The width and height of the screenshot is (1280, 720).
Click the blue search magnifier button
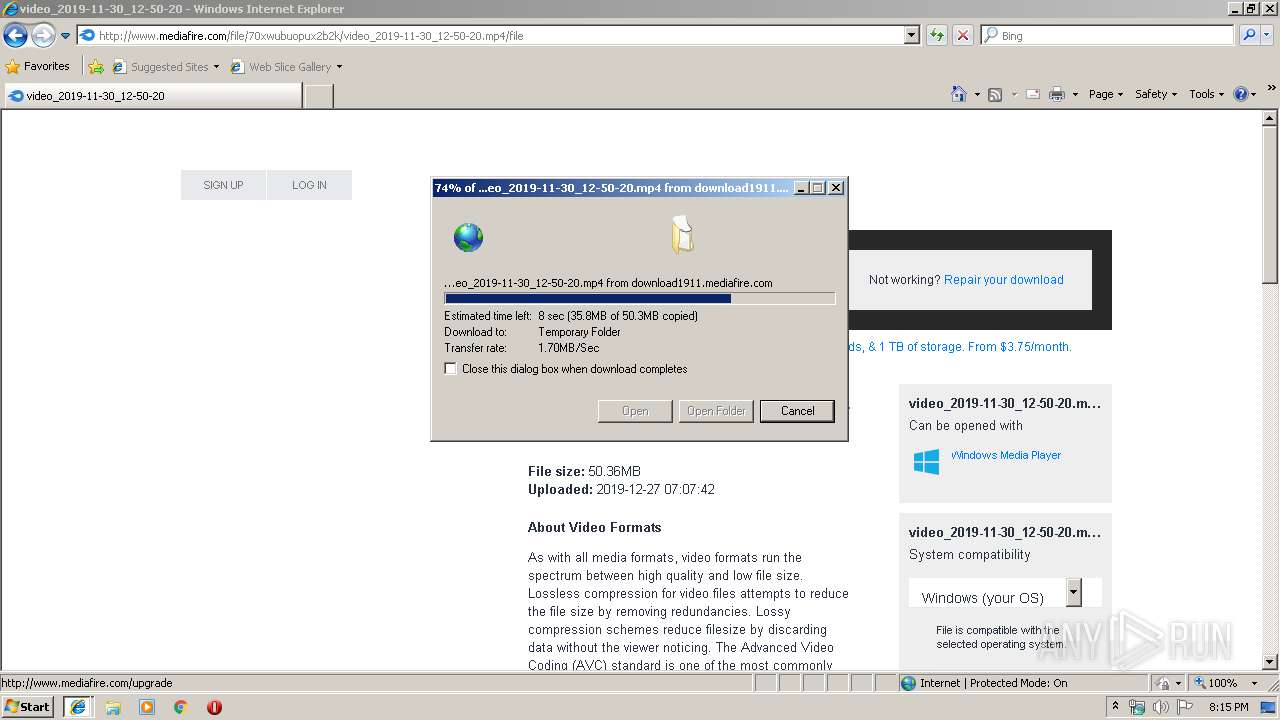(x=1249, y=35)
